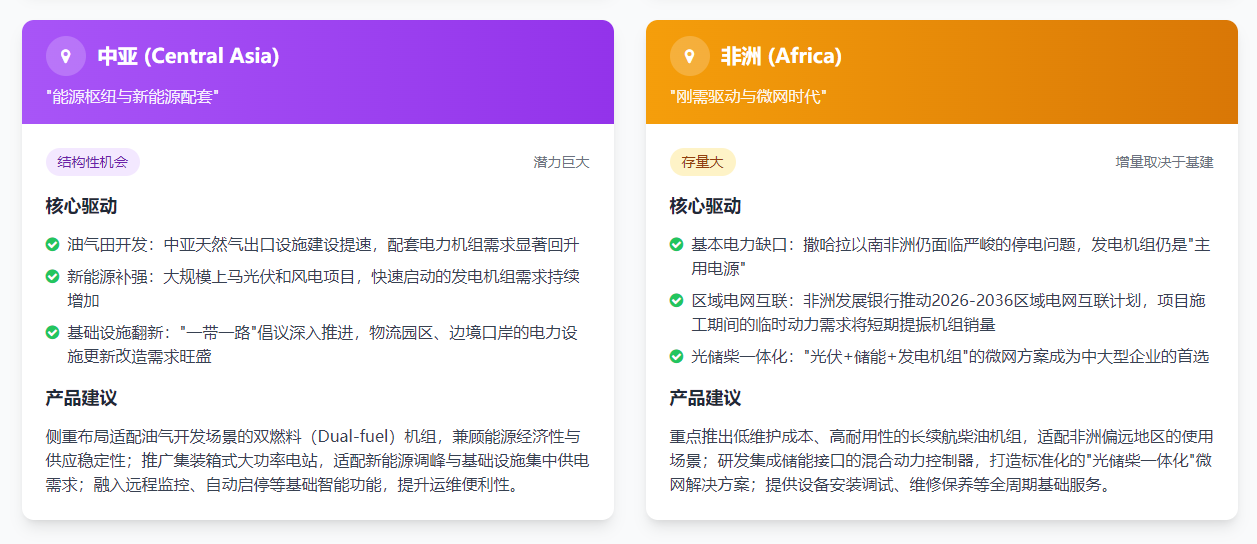The image size is (1257, 544).
Task: Select the 存量大 tag badge
Action: (x=702, y=162)
